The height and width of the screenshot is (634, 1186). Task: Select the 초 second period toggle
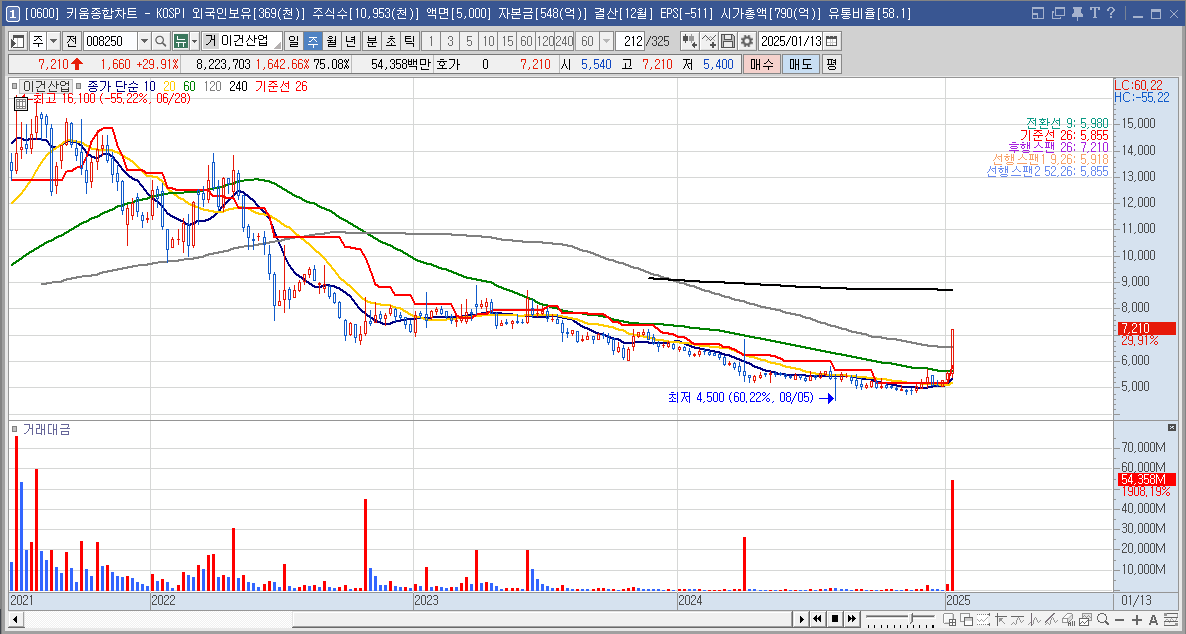pos(390,41)
